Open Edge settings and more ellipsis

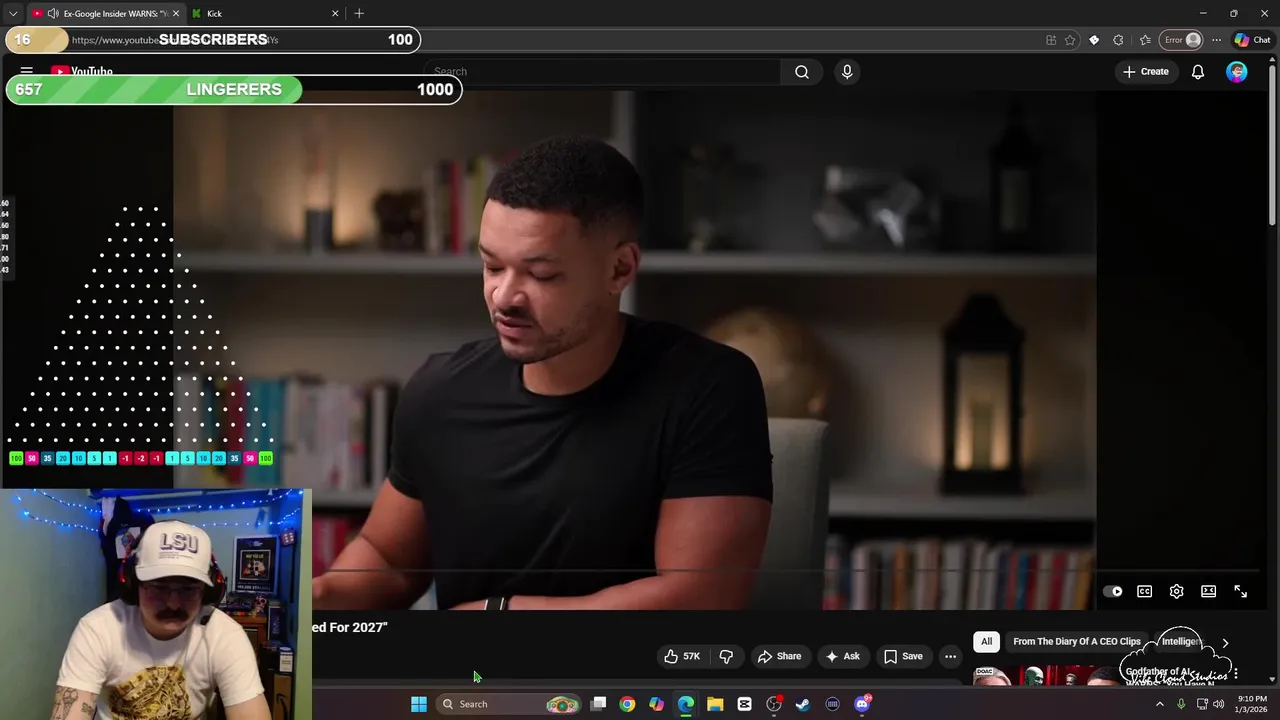tap(1216, 40)
